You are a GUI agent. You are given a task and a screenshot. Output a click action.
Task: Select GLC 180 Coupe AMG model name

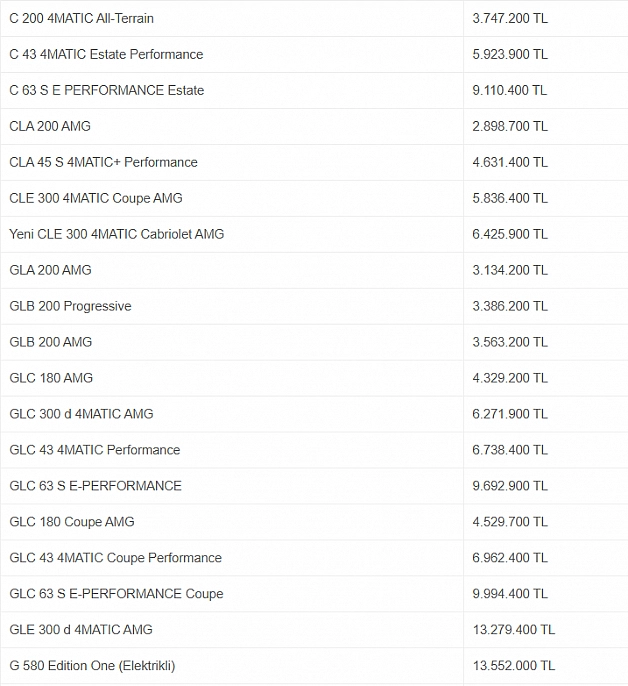tap(72, 522)
